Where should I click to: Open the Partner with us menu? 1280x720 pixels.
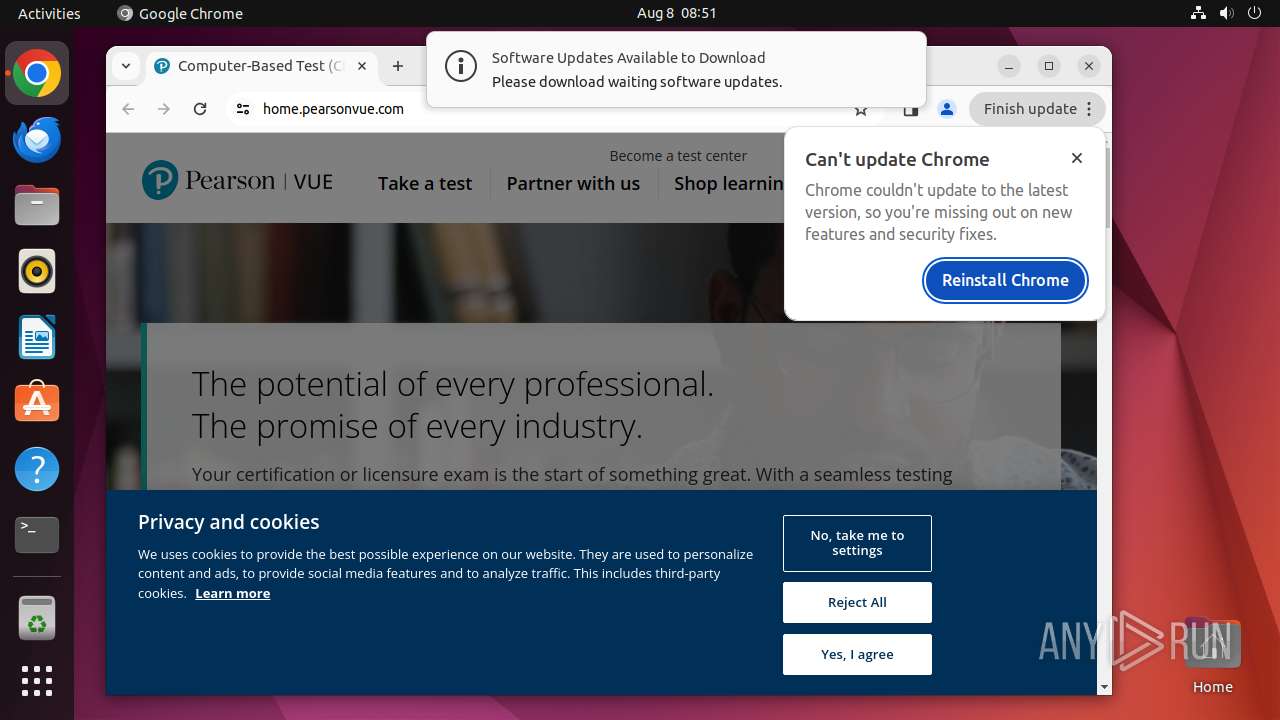tap(573, 183)
